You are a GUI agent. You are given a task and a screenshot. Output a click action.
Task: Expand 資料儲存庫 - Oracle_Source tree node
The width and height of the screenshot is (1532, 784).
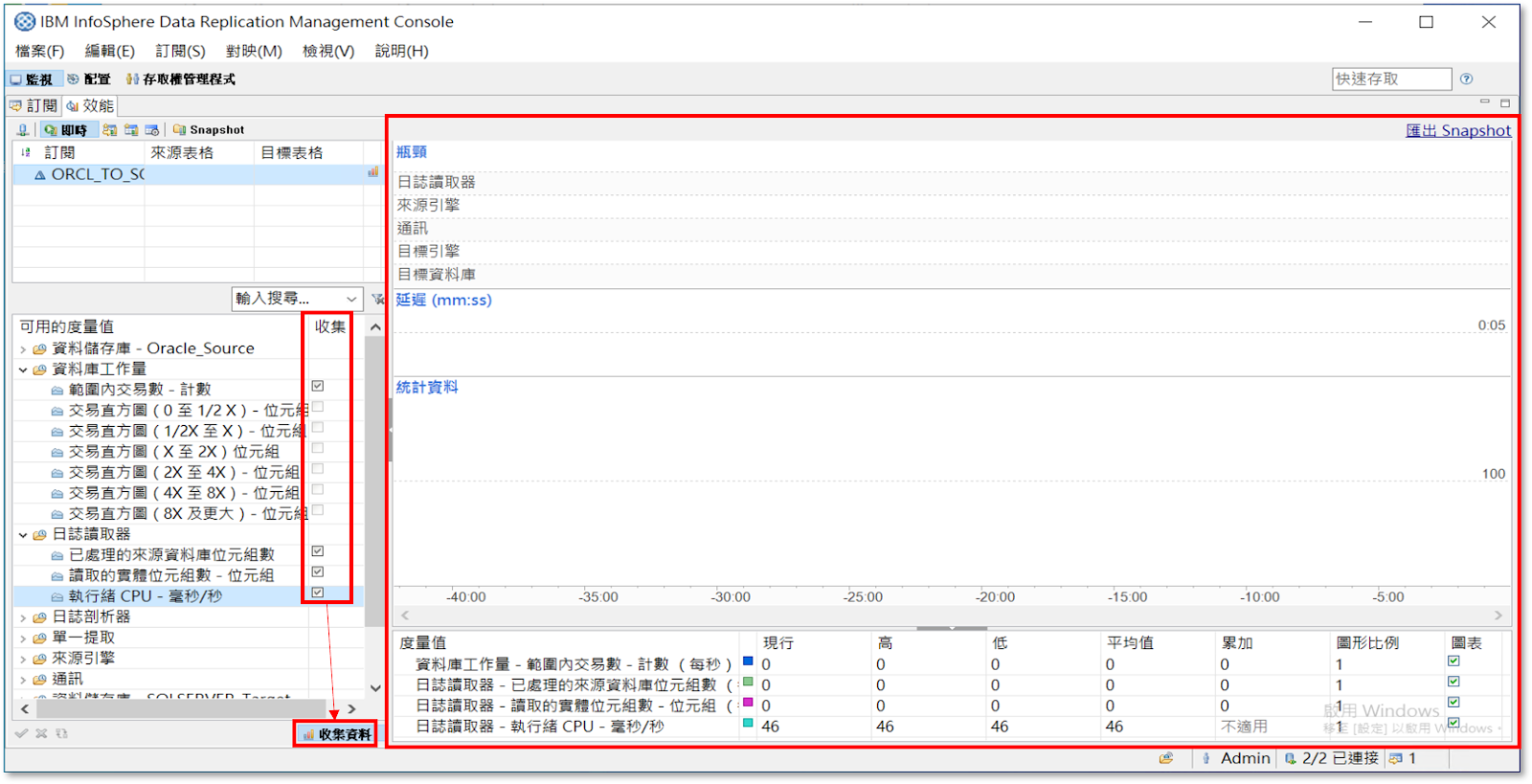tap(23, 349)
